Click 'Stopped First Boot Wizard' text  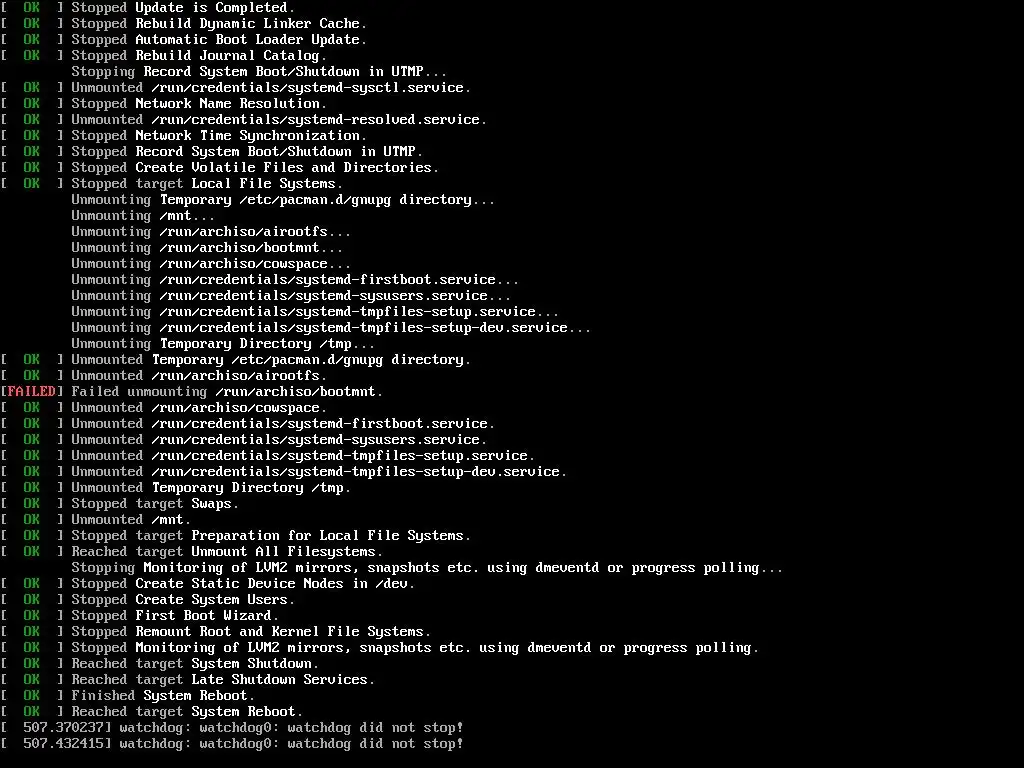[x=175, y=616]
